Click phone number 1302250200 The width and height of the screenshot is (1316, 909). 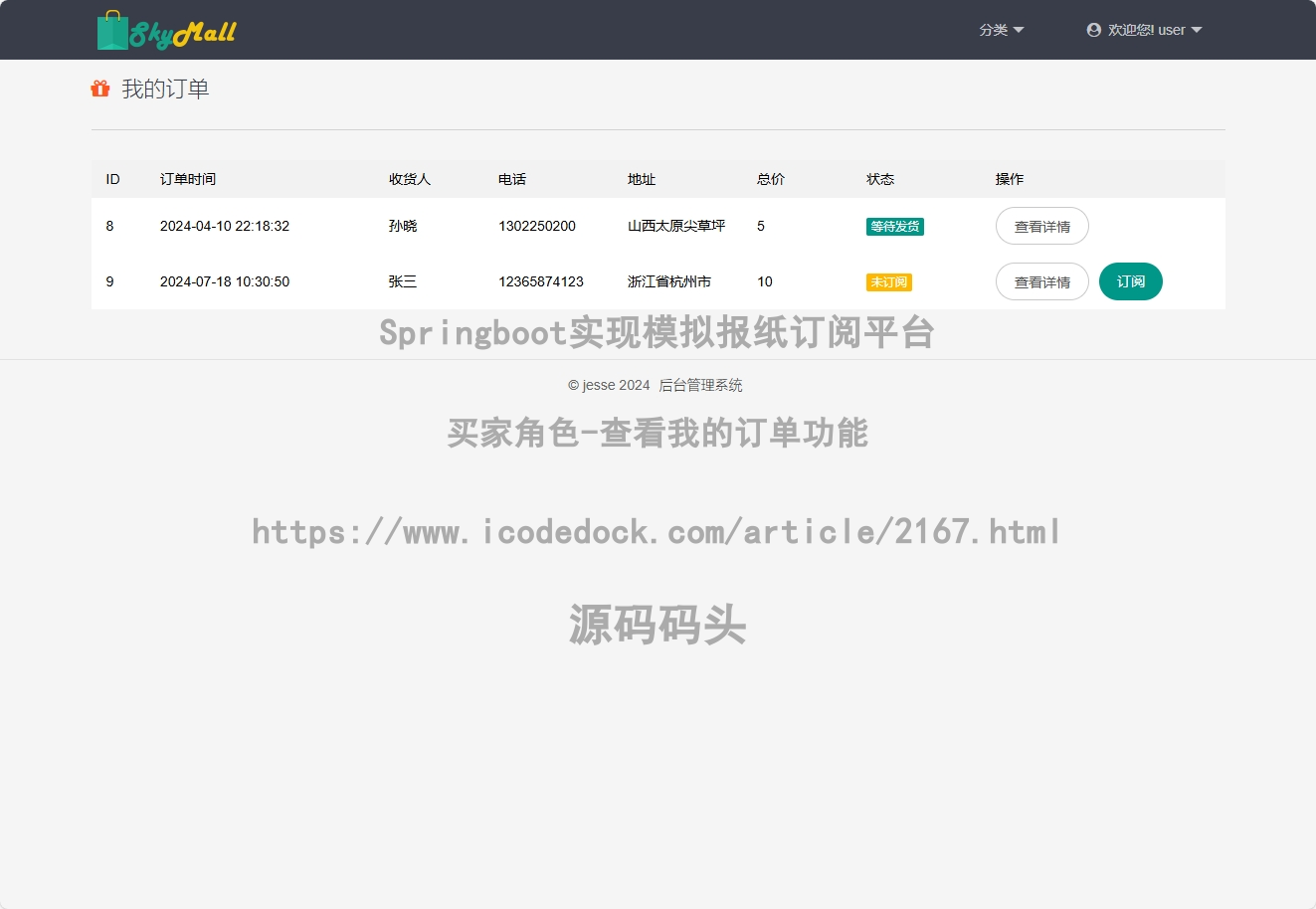tap(537, 226)
